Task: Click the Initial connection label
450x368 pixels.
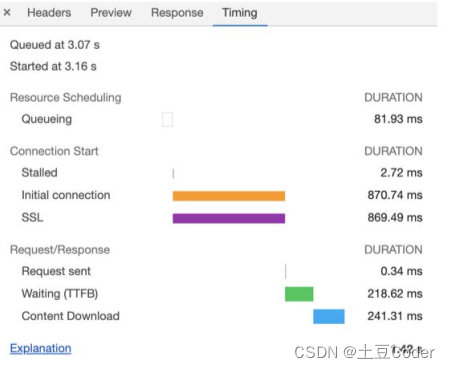Action: (x=66, y=195)
